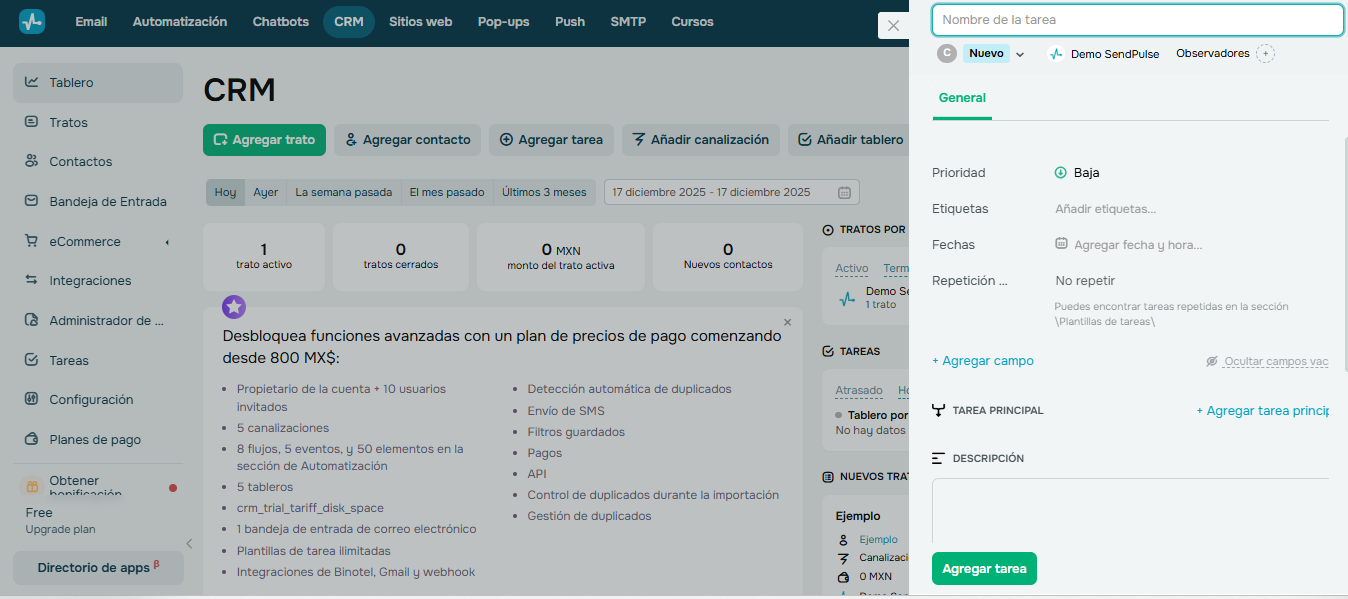Click the '+ Agregar campo' link
Screen dimensions: 1348x599
(983, 360)
